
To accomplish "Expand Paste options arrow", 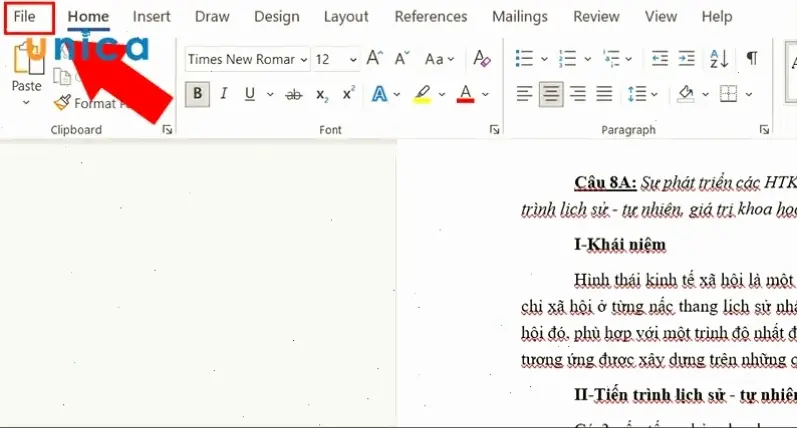I will tap(26, 103).
